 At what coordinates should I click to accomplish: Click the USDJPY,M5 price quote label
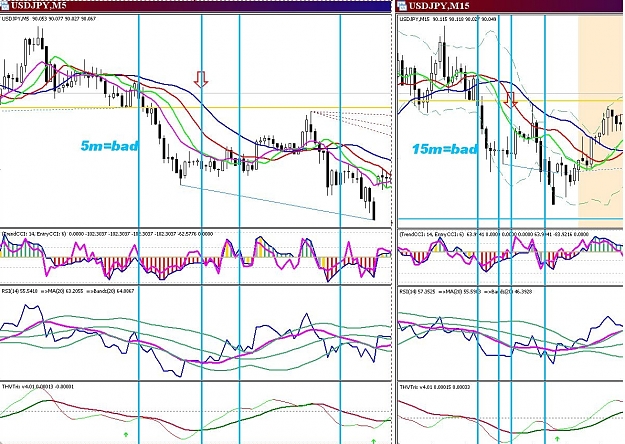click(49, 18)
